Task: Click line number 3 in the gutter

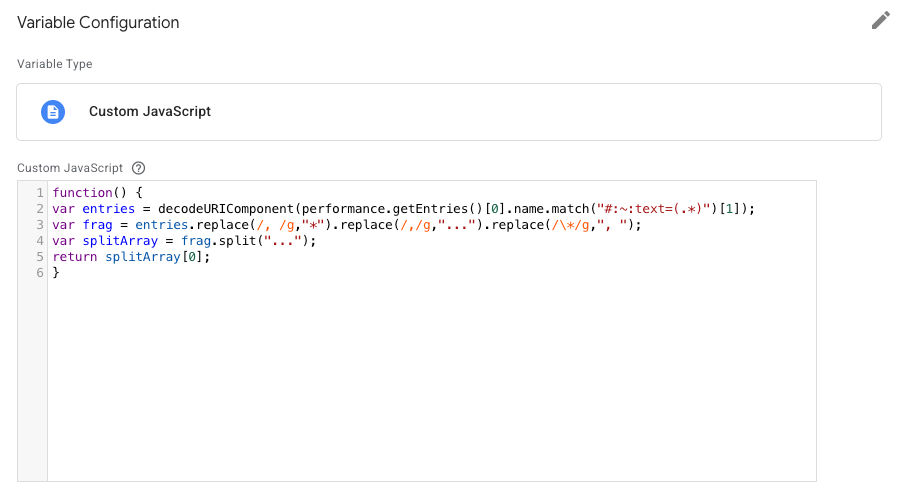Action: [38, 225]
